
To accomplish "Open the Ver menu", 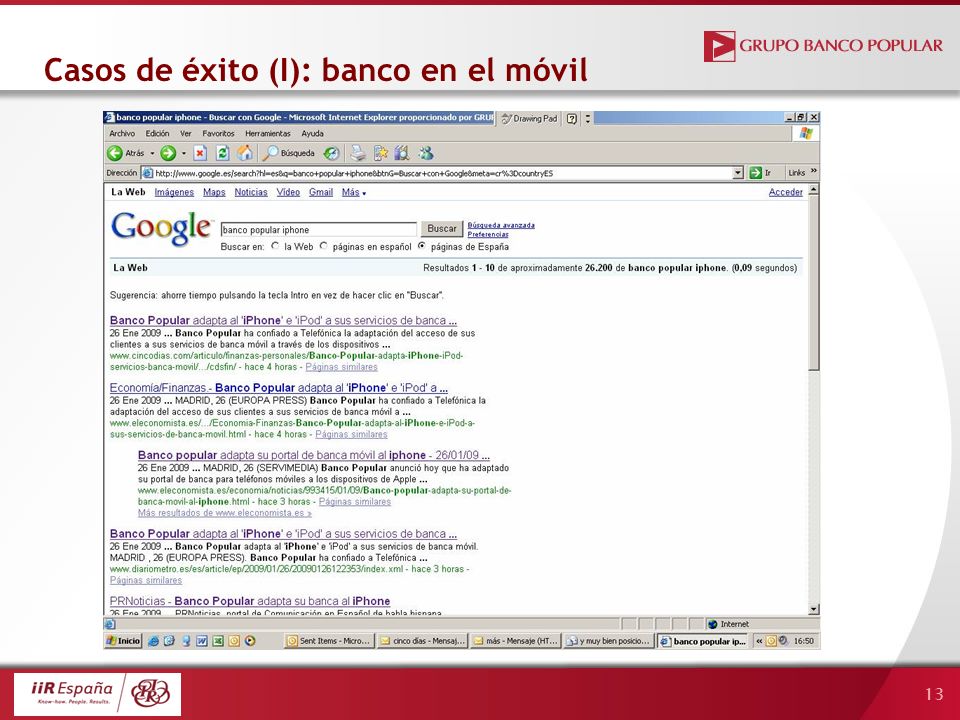I will click(186, 133).
